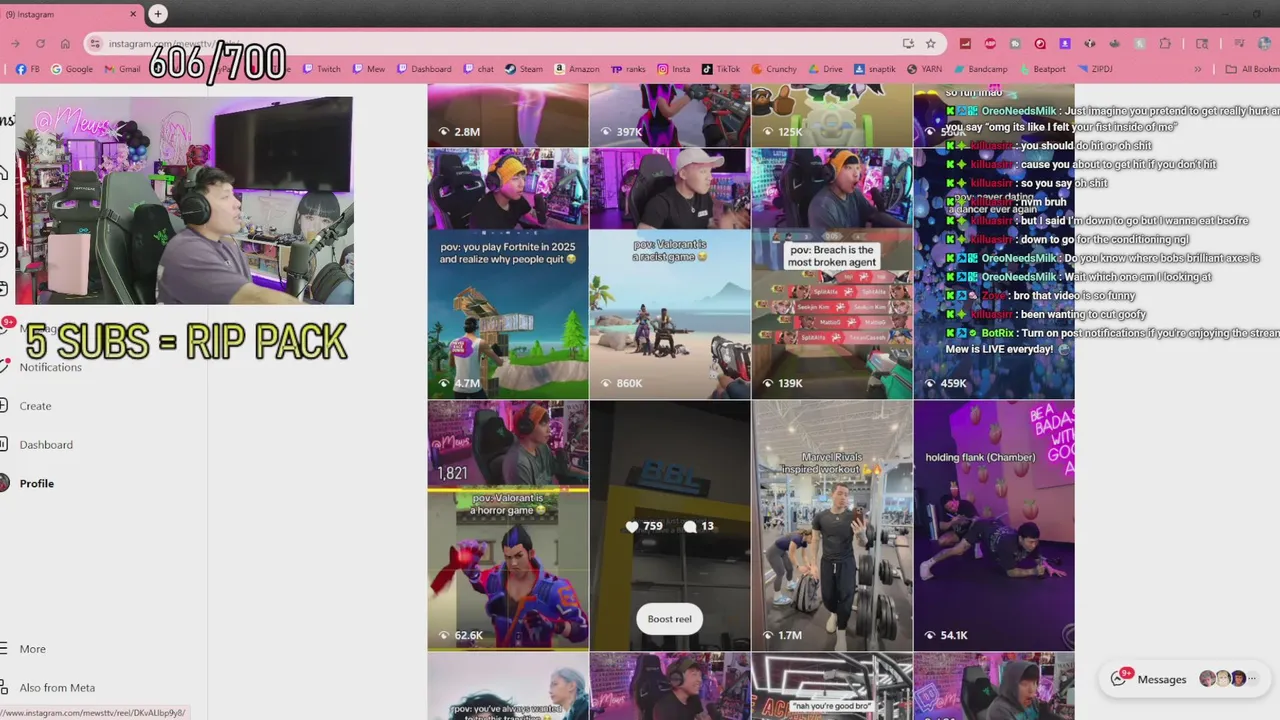Image resolution: width=1280 pixels, height=720 pixels.
Task: View site information icon in address bar
Action: 95,43
